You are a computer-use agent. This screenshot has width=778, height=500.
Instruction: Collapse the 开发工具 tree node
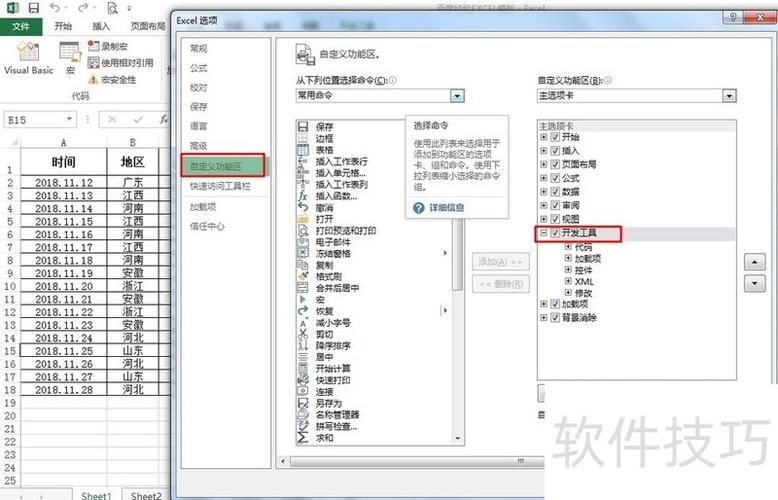point(543,233)
